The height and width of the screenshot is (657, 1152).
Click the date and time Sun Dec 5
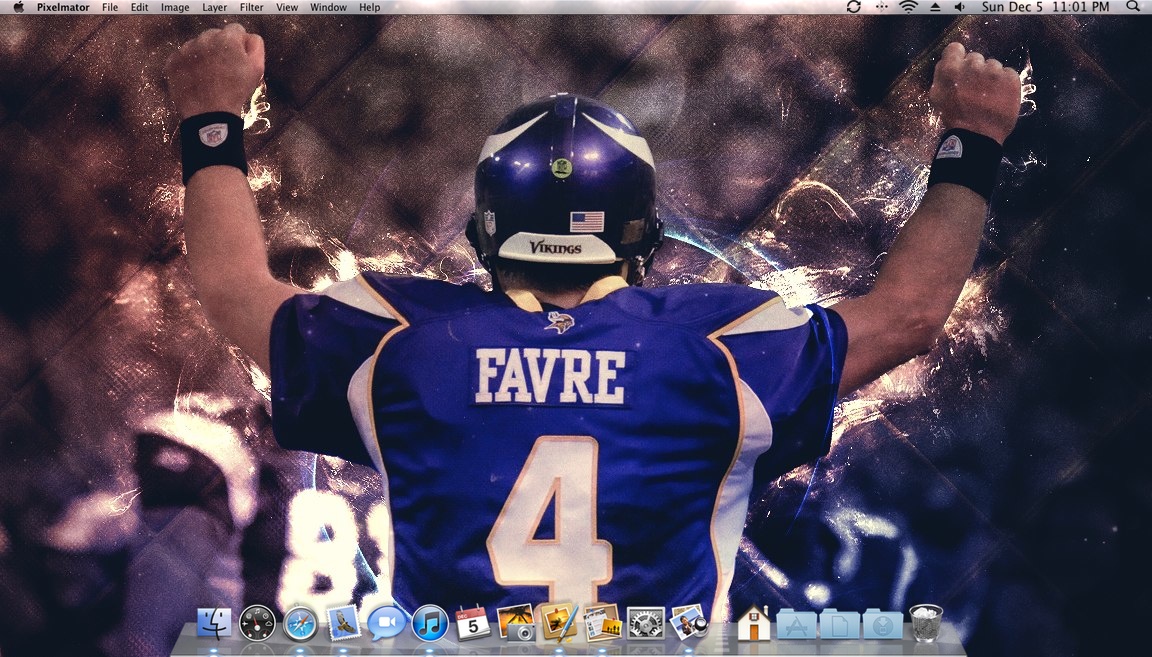pyautogui.click(x=1045, y=7)
